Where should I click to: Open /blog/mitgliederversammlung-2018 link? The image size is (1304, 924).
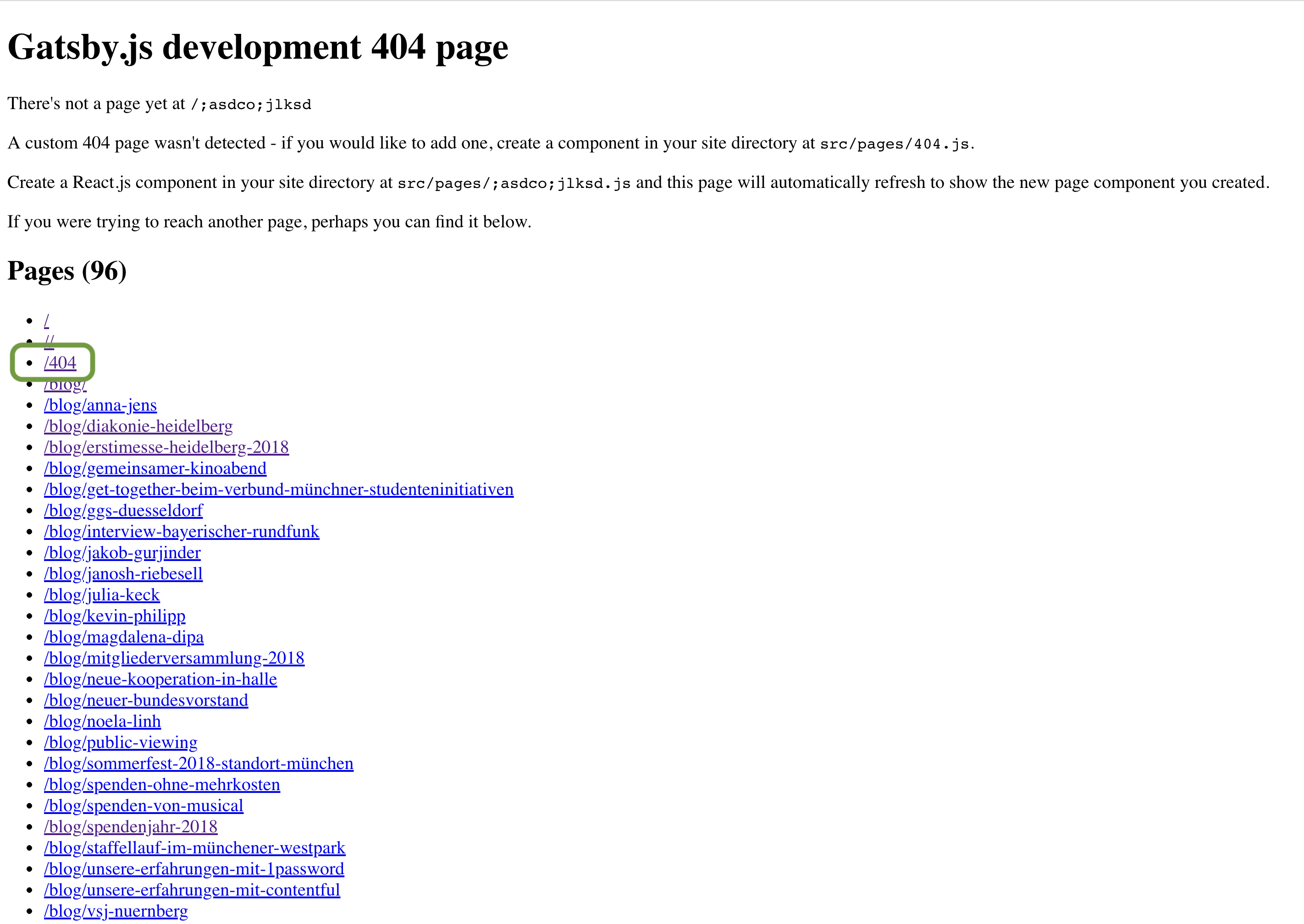tap(174, 658)
